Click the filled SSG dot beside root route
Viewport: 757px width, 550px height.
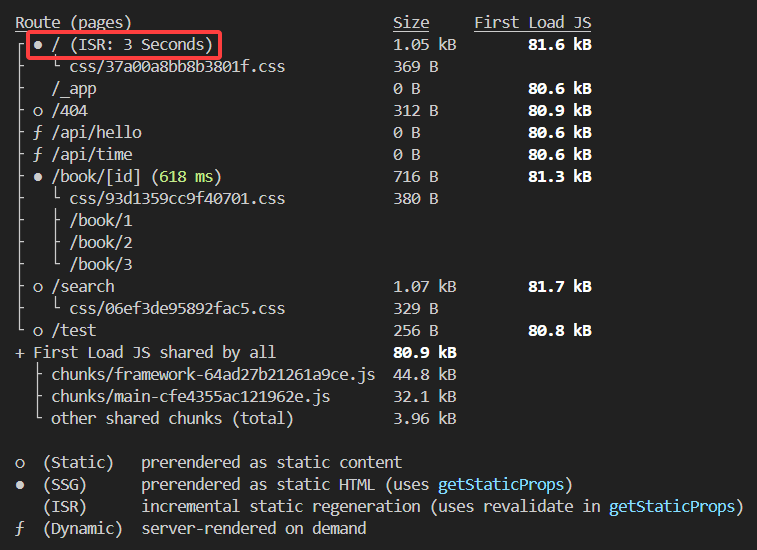(38, 45)
